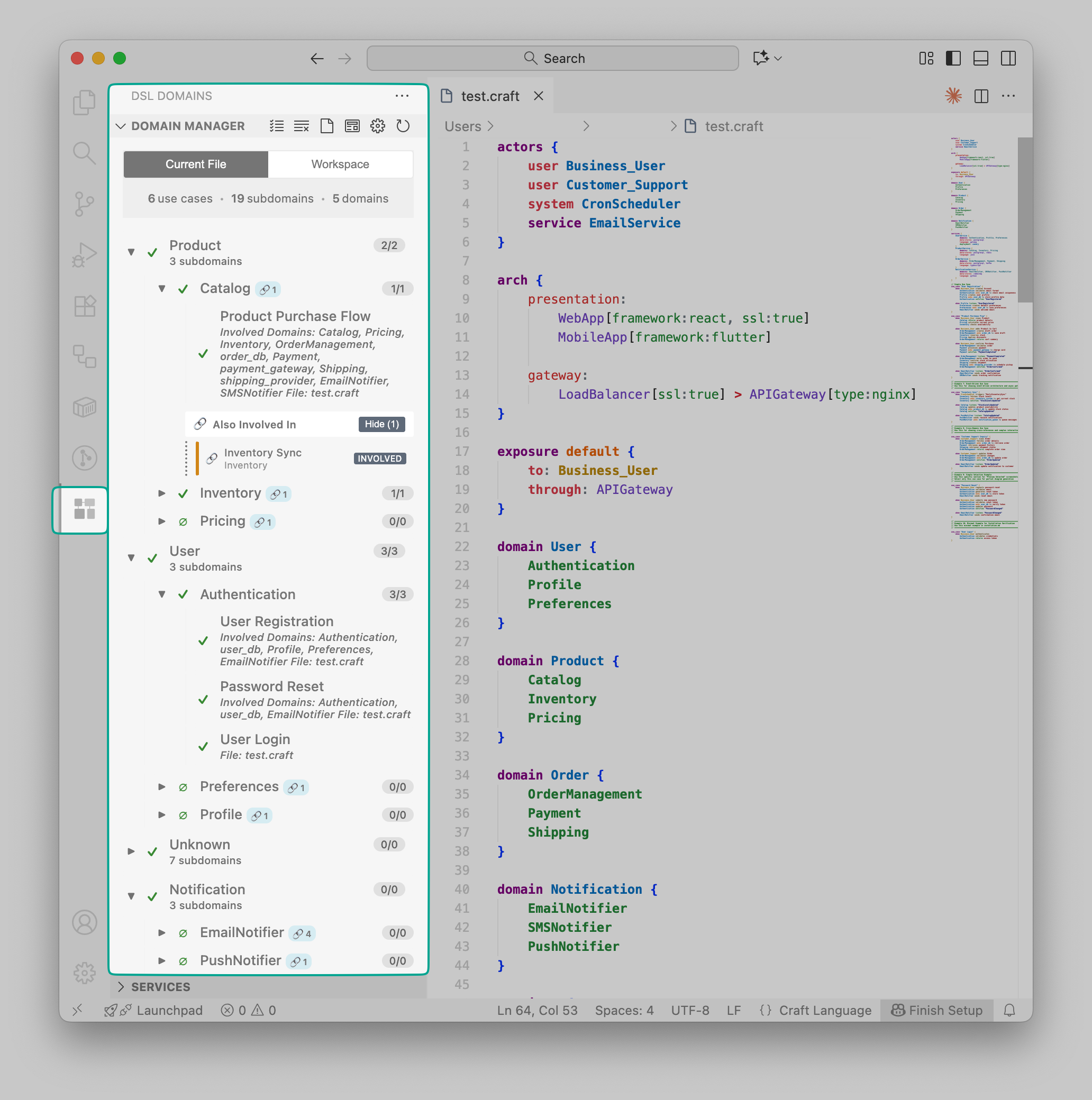
Task: Open Launchpad from status bar
Action: pyautogui.click(x=153, y=1010)
